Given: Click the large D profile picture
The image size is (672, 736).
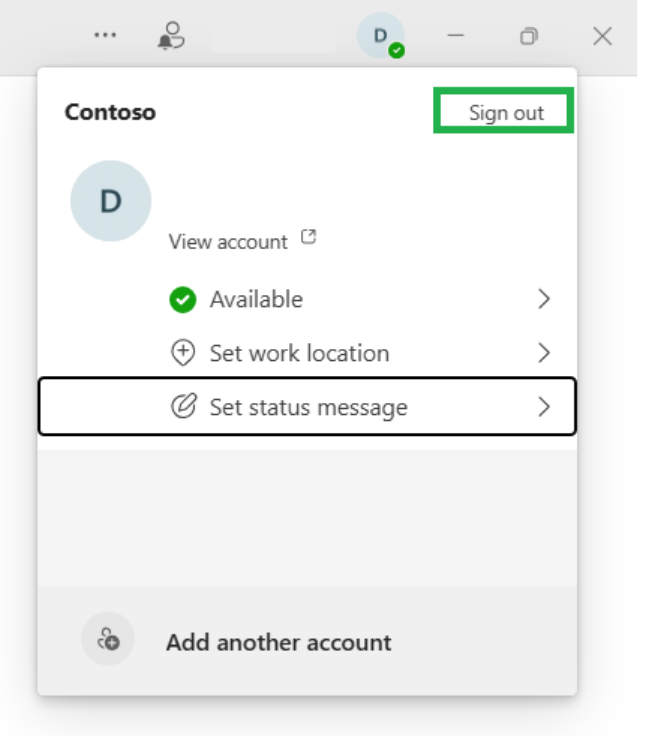Looking at the screenshot, I should [111, 201].
